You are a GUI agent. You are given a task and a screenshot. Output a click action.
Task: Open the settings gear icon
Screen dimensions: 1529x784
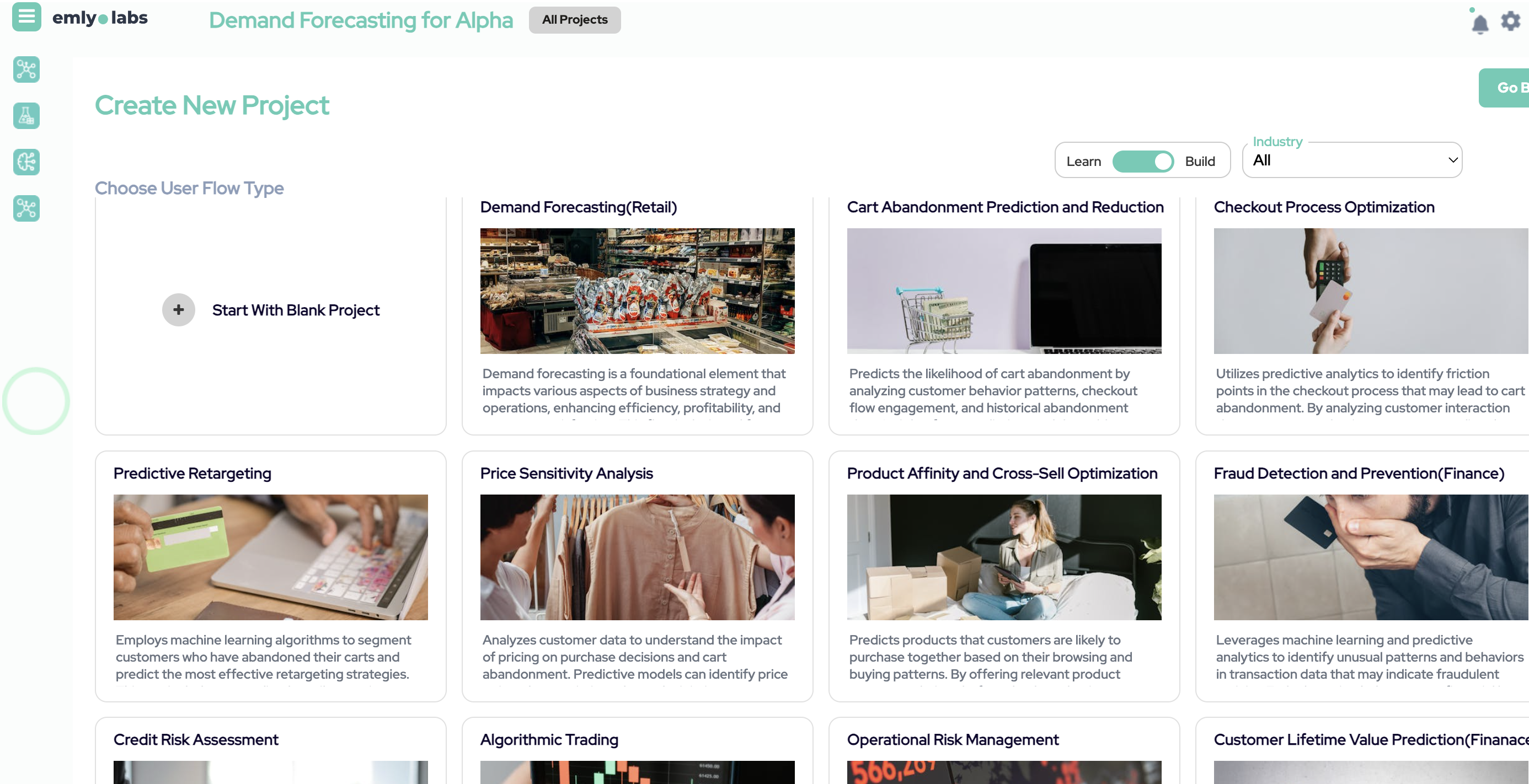pos(1510,22)
